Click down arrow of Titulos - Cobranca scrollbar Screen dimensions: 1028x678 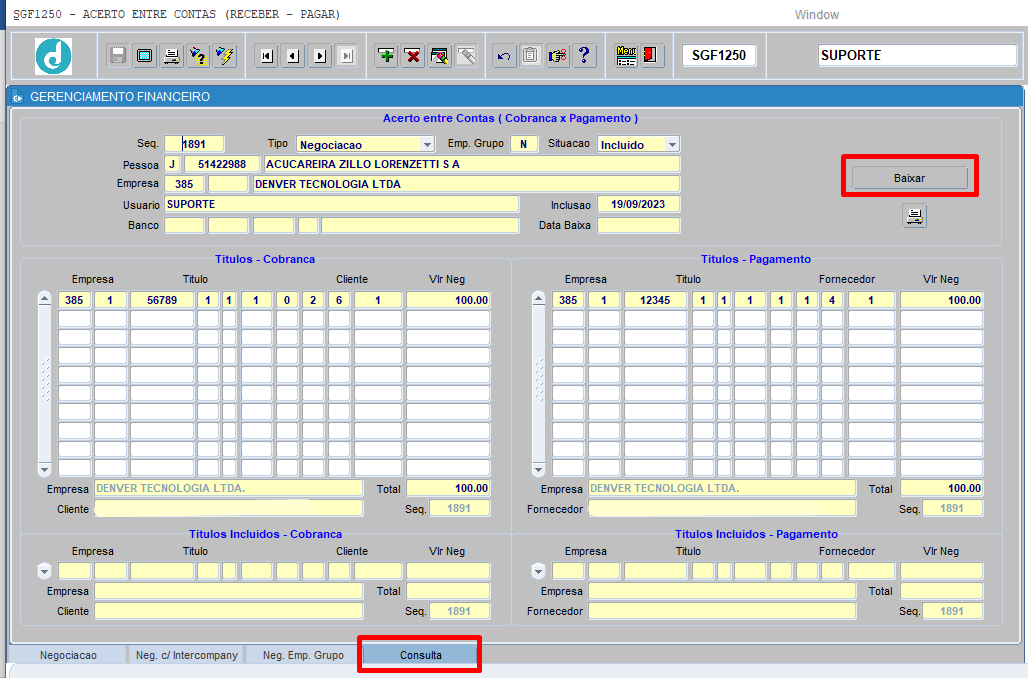pyautogui.click(x=45, y=469)
